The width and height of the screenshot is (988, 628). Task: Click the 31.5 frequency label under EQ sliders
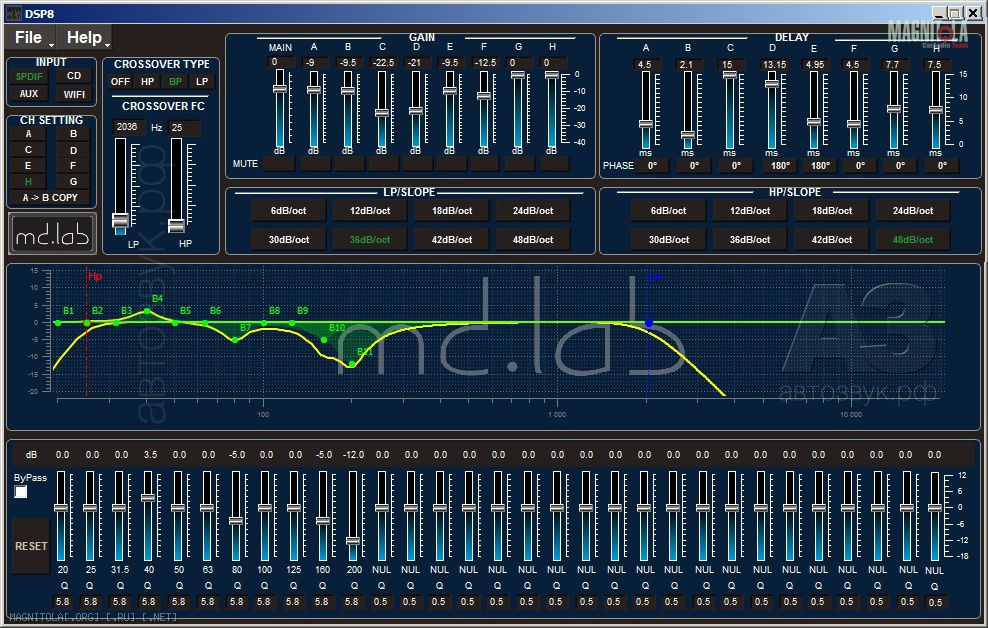(x=120, y=569)
